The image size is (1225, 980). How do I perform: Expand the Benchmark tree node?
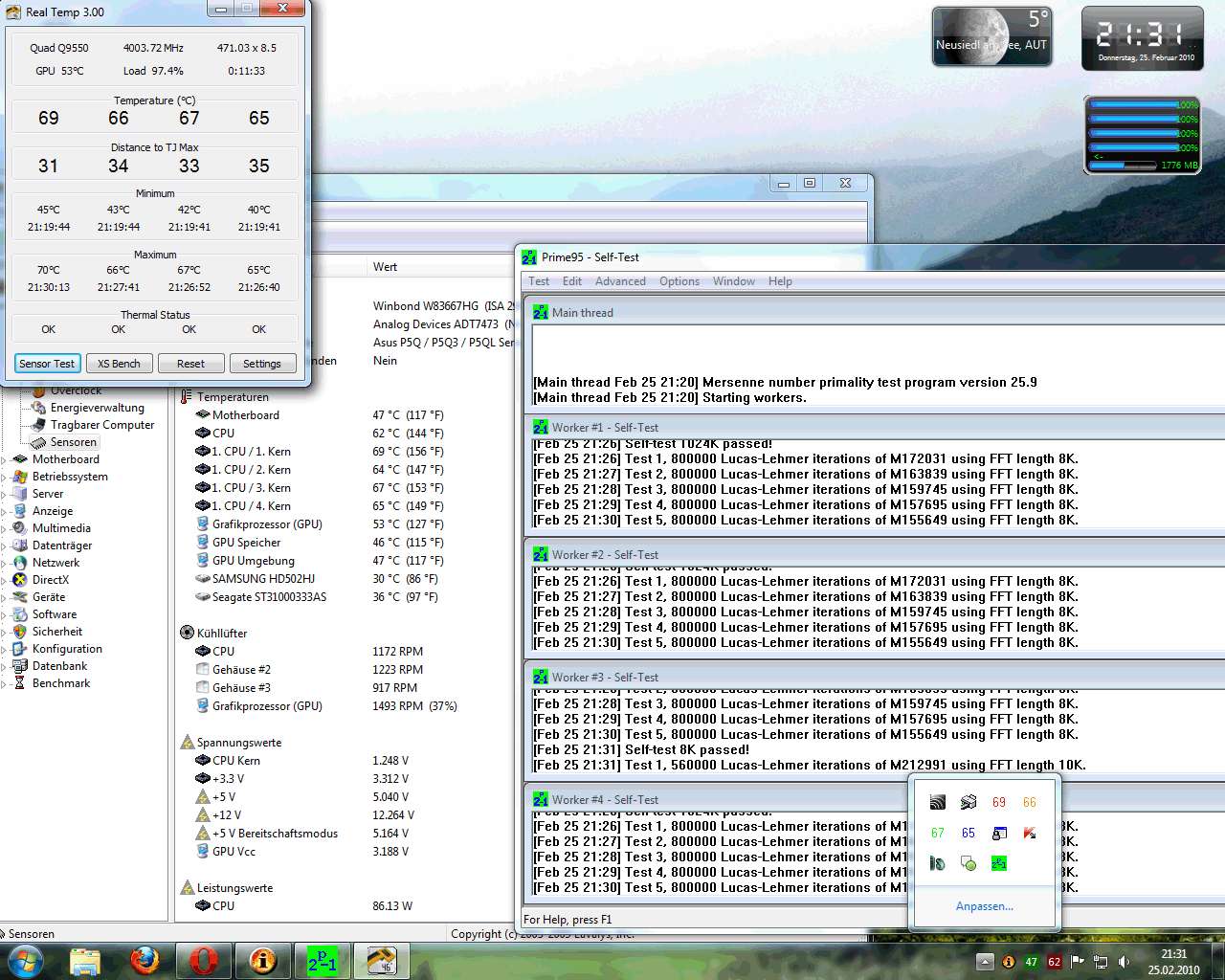5,684
